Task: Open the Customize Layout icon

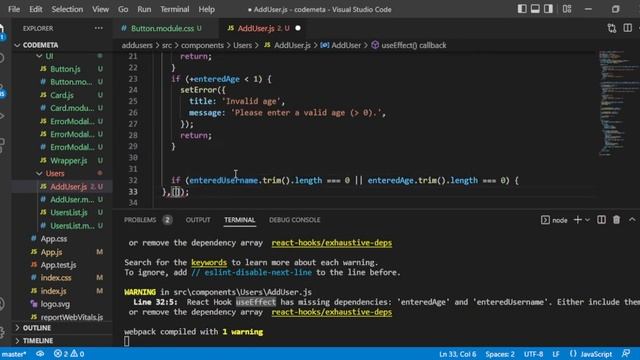Action: (567, 9)
